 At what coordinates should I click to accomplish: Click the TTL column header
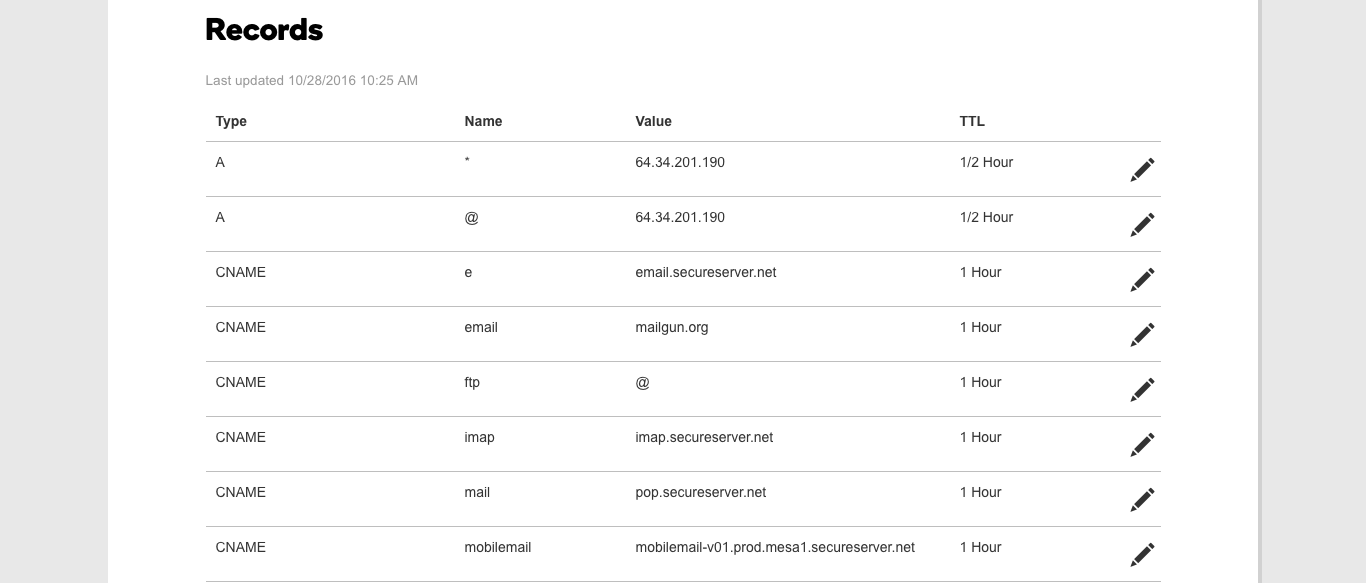(972, 121)
